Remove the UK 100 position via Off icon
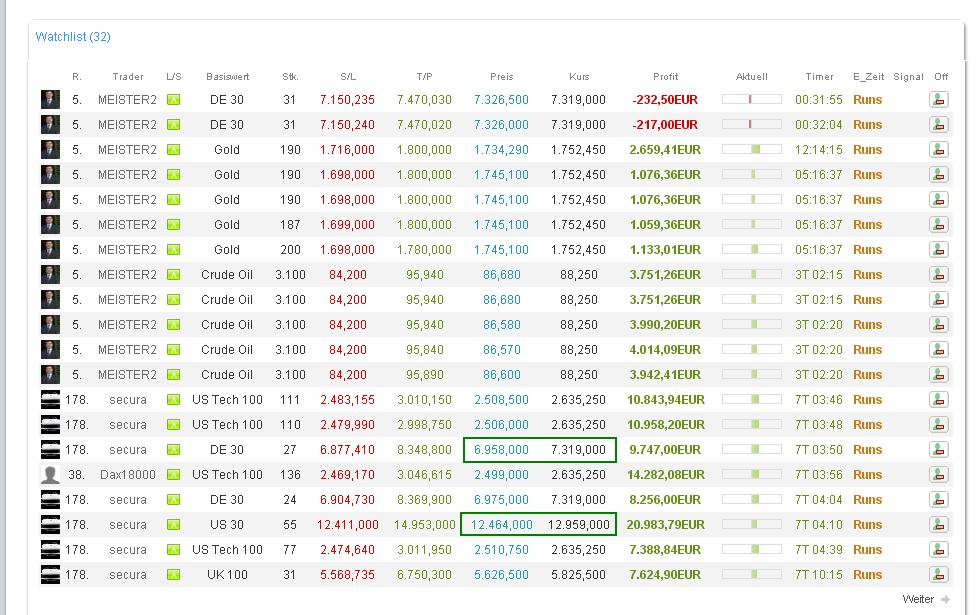The image size is (978, 615). pos(938,575)
